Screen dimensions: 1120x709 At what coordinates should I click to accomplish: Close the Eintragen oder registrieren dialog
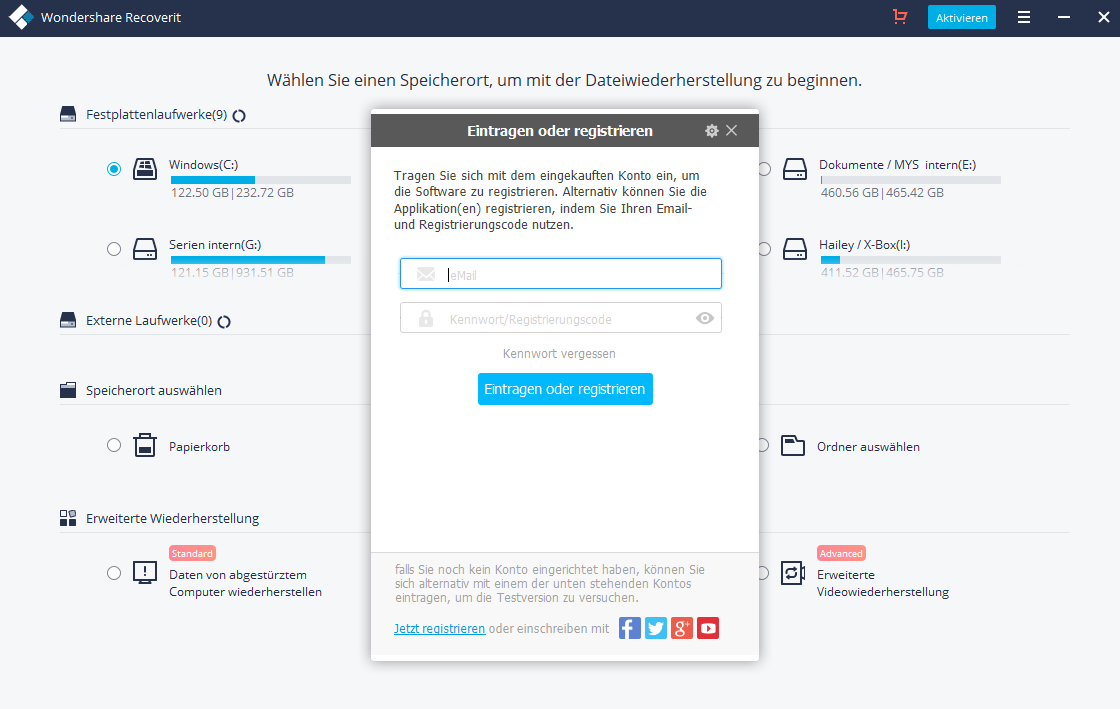click(x=732, y=131)
